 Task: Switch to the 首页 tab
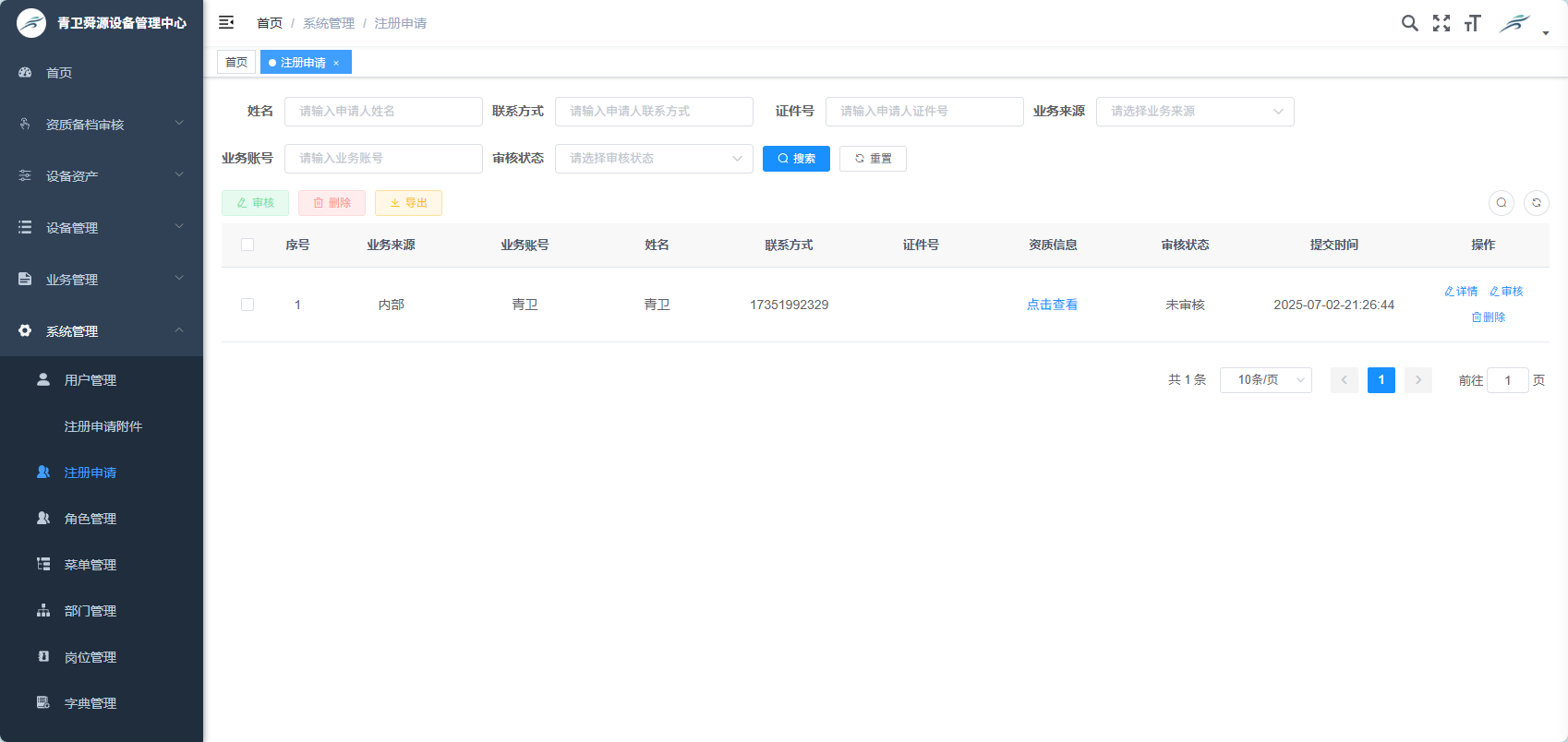pyautogui.click(x=236, y=63)
